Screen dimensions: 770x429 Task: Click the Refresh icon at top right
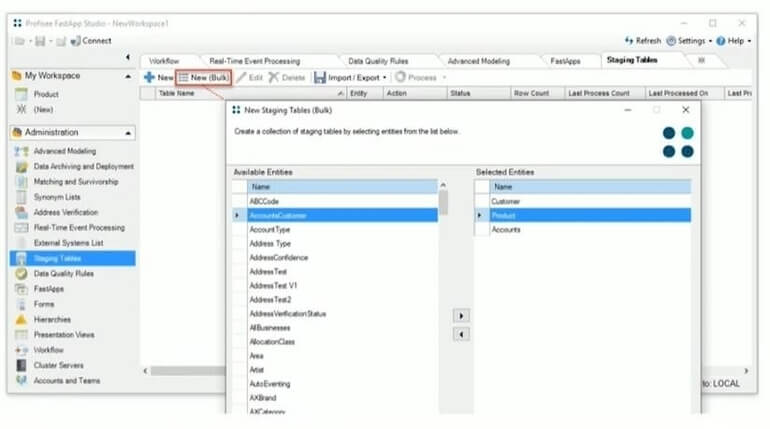point(629,41)
